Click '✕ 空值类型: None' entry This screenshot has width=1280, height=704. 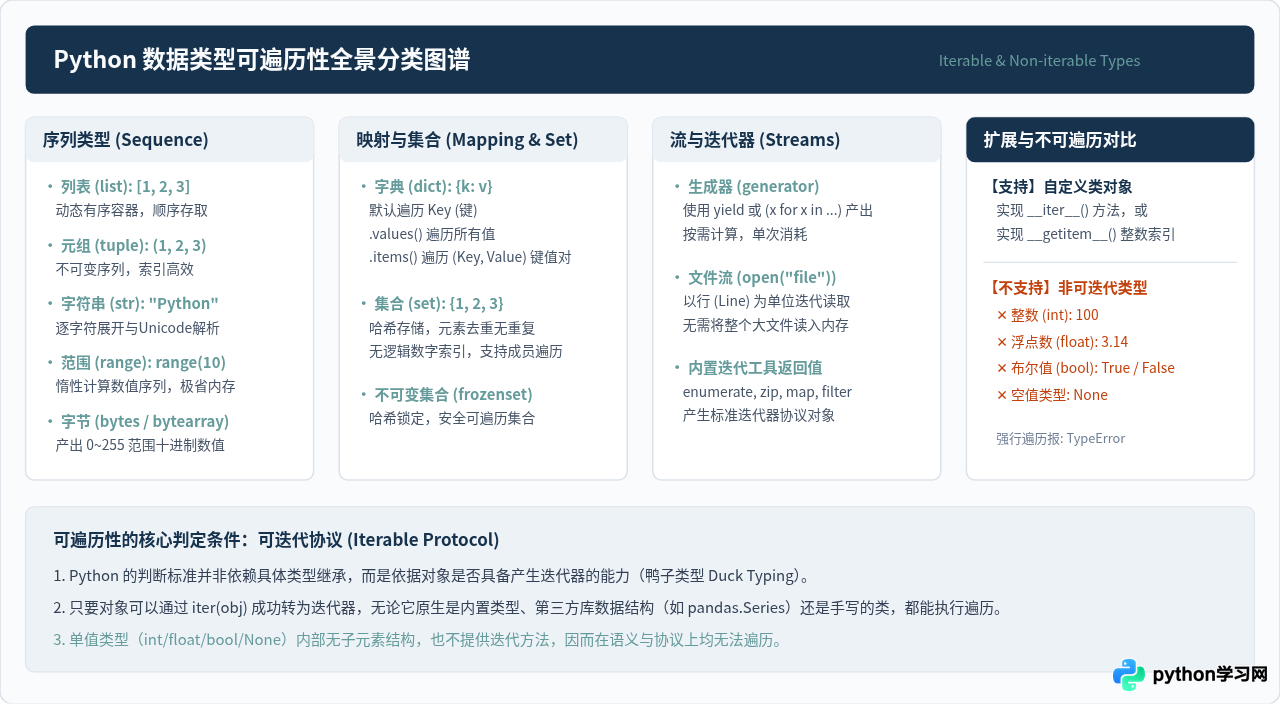tap(1052, 395)
